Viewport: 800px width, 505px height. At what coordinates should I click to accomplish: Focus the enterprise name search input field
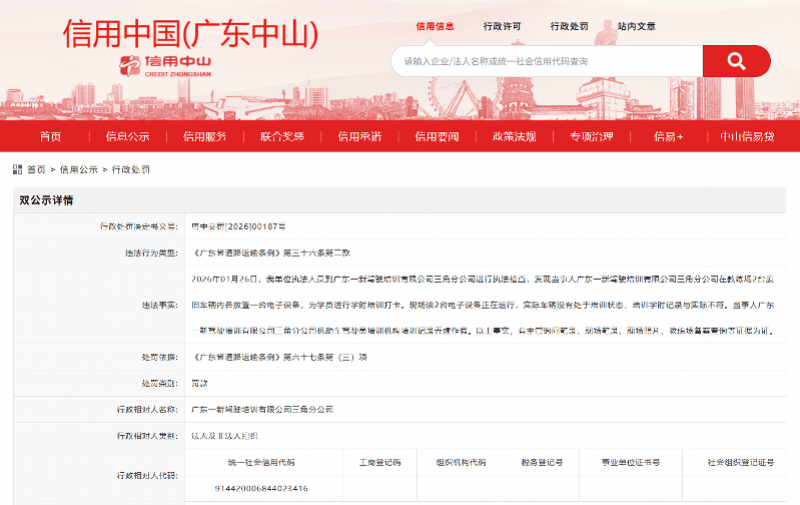pos(547,61)
